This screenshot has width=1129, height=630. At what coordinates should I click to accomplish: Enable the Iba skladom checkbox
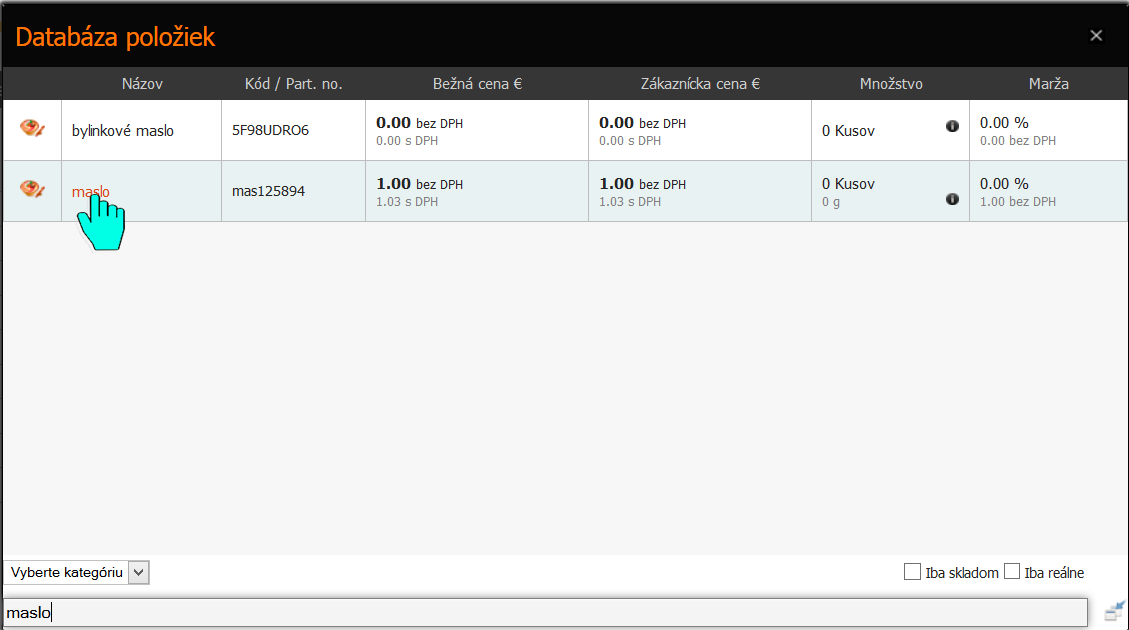912,572
